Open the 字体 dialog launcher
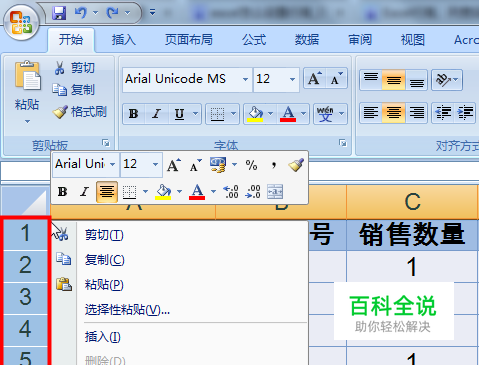Screen dimensions: 479x365 coord(343,143)
